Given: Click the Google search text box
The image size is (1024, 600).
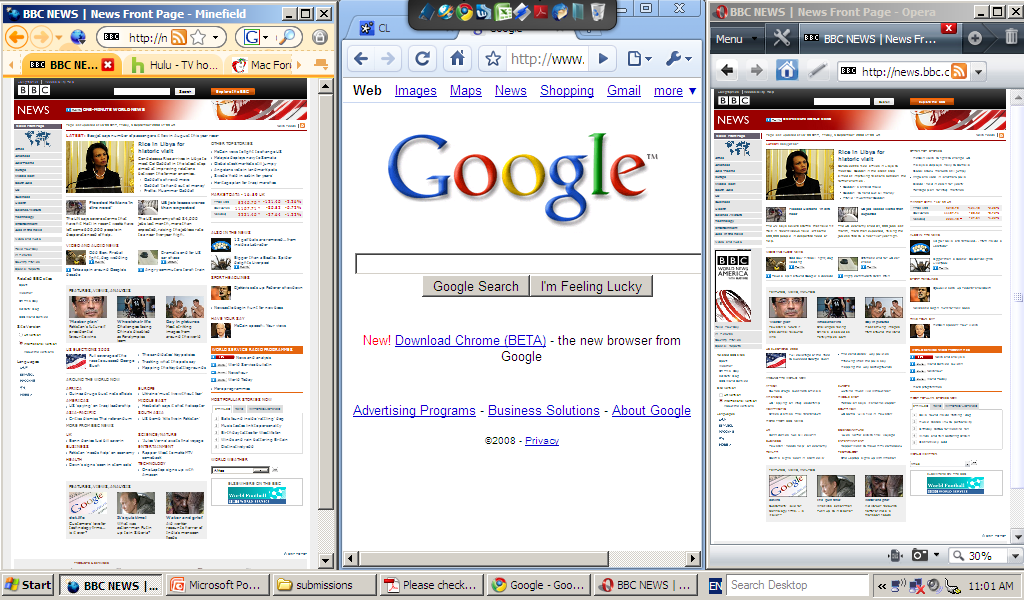Looking at the screenshot, I should tap(528, 264).
